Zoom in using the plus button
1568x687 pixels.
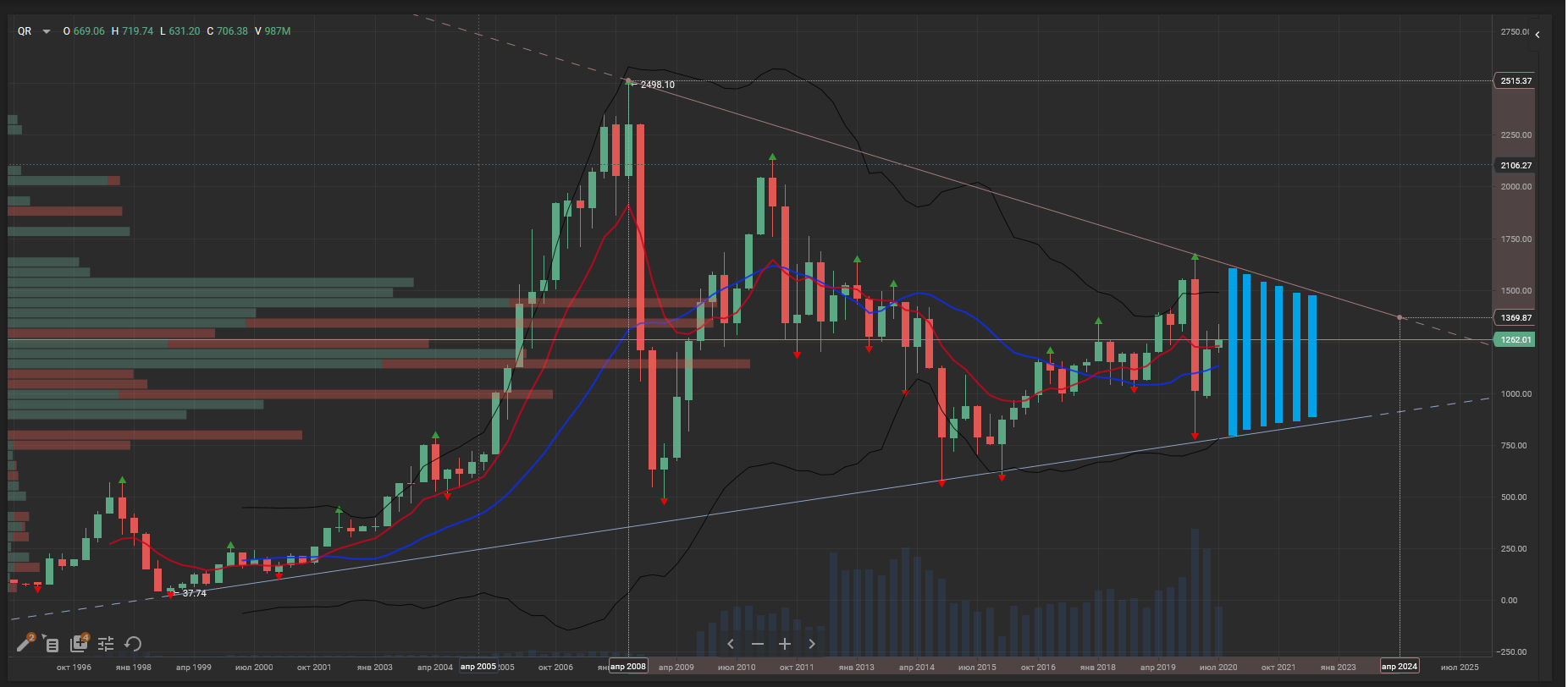[785, 645]
